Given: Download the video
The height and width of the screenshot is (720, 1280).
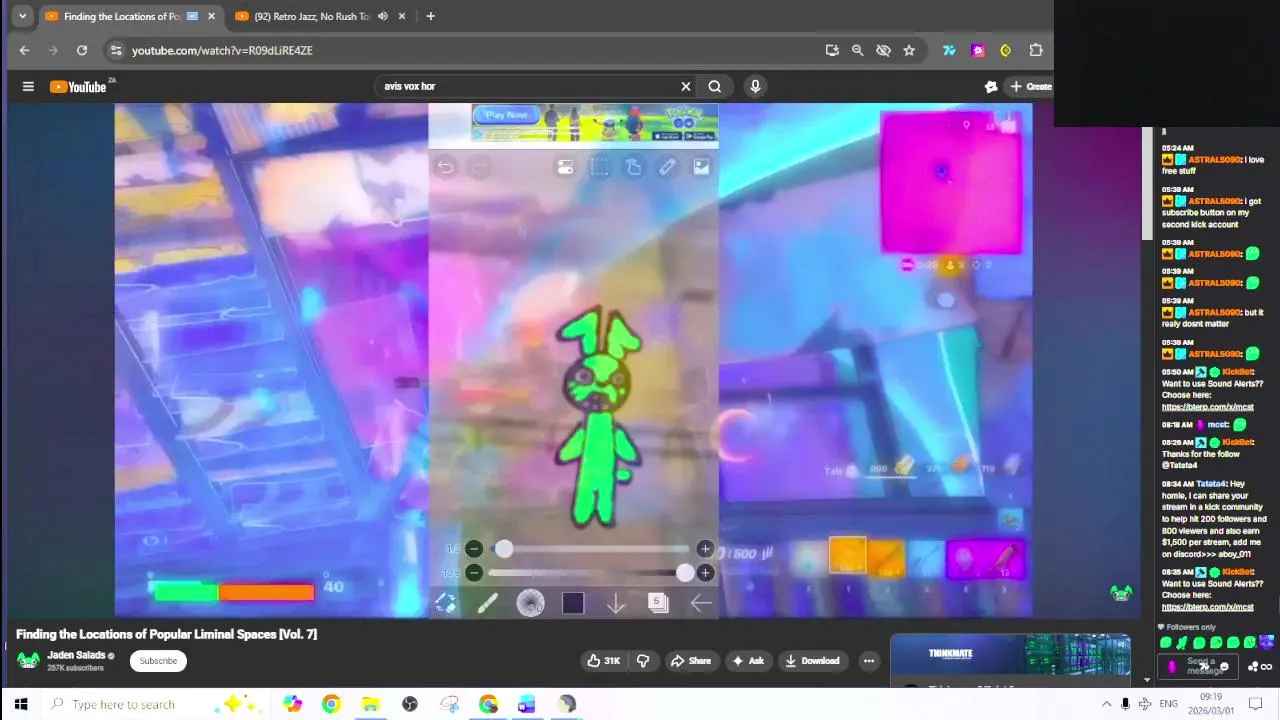Looking at the screenshot, I should click(x=812, y=660).
